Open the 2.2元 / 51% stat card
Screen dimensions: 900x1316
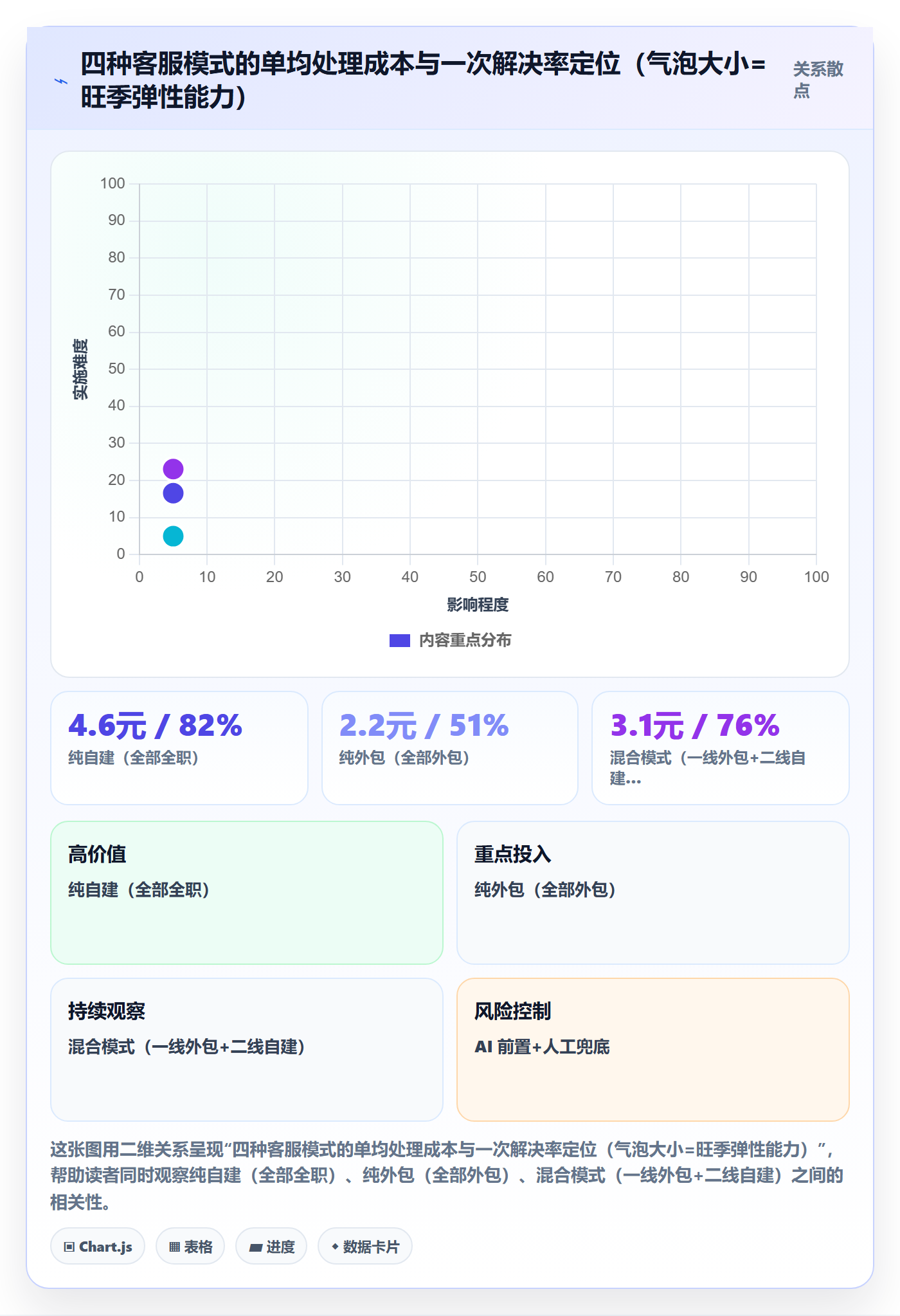click(x=450, y=748)
